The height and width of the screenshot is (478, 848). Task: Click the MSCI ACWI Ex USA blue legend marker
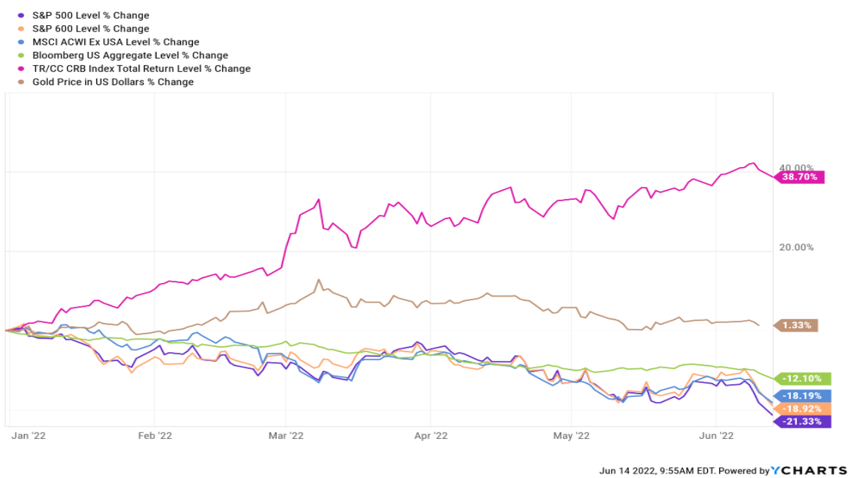pyautogui.click(x=10, y=42)
